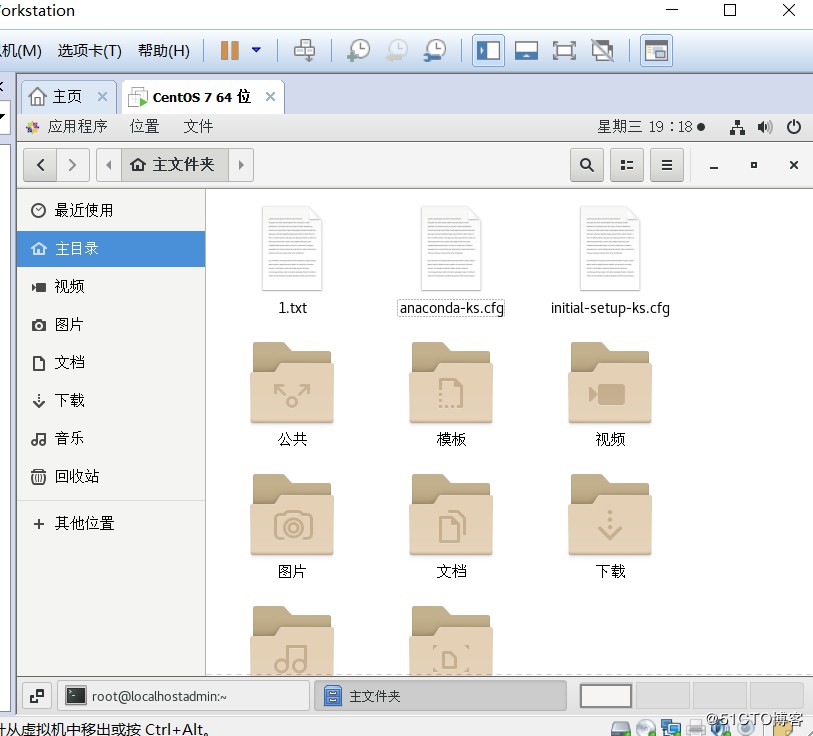Toggle the VMware thumbnail bar view
The height and width of the screenshot is (736, 813).
click(526, 50)
